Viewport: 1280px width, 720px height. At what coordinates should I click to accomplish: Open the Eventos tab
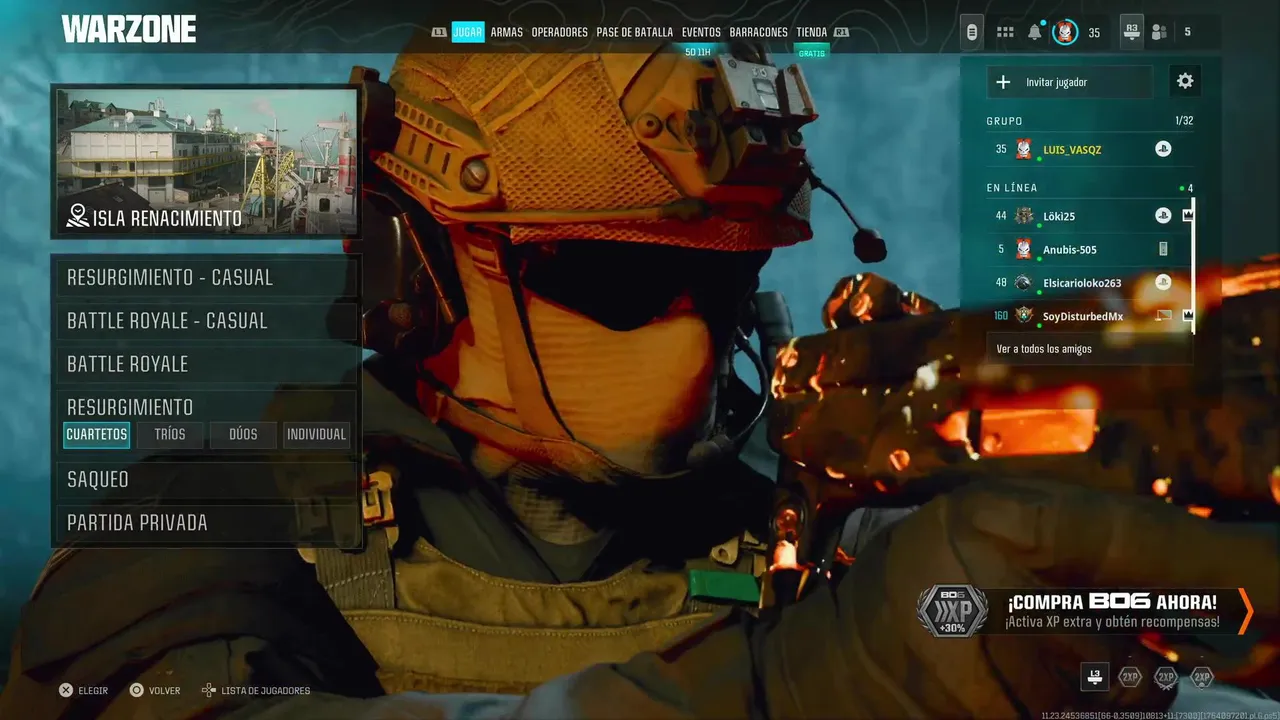(x=701, y=32)
